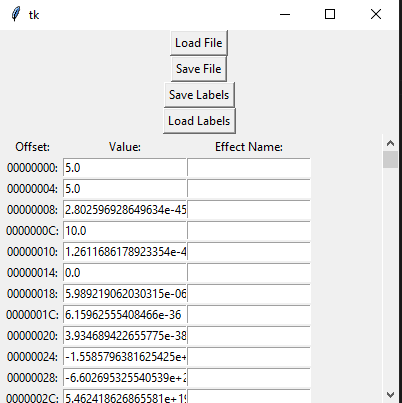402x403 pixels.
Task: Click the Save File button
Action: point(199,69)
